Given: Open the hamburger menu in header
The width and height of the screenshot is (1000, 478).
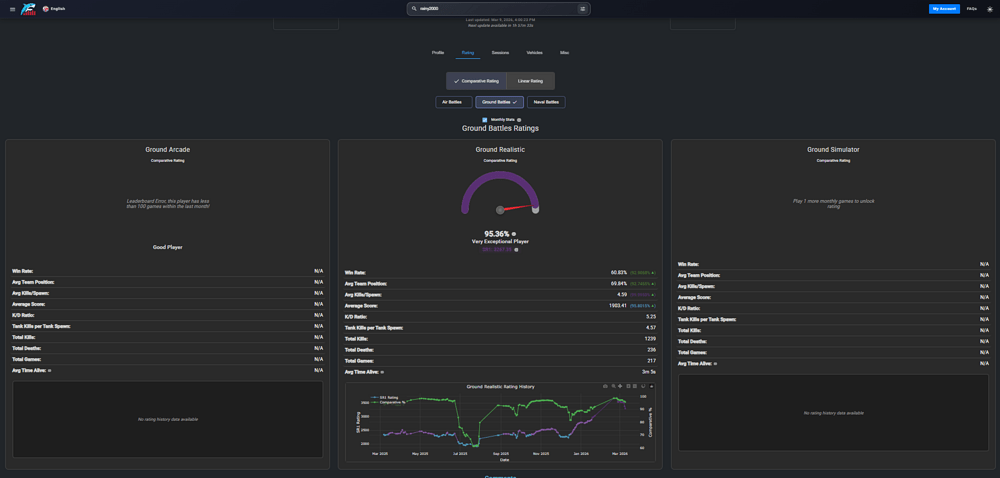Looking at the screenshot, I should (12, 9).
